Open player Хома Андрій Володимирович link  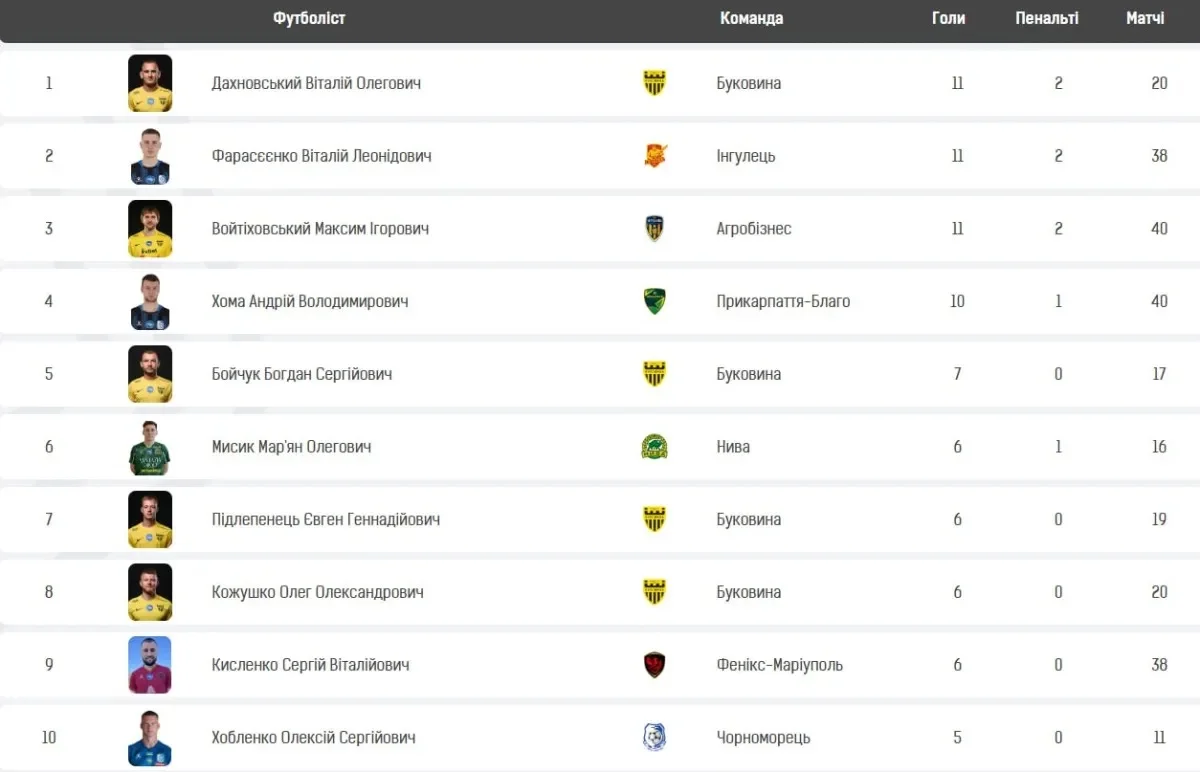tap(310, 301)
